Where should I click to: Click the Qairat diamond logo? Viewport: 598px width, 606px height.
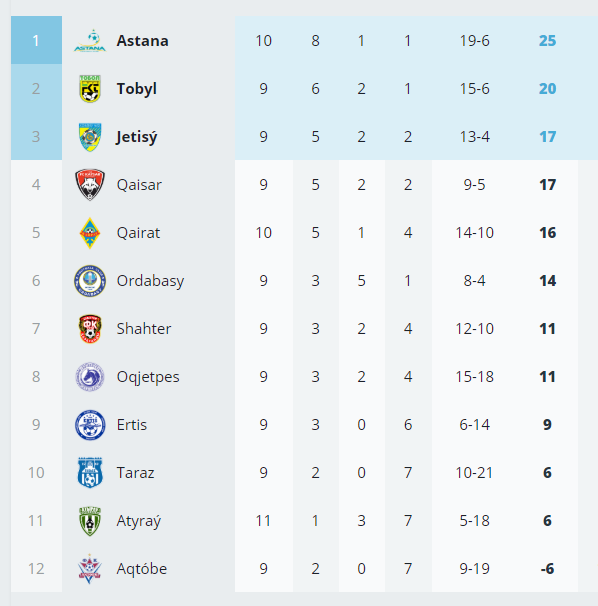pos(90,233)
